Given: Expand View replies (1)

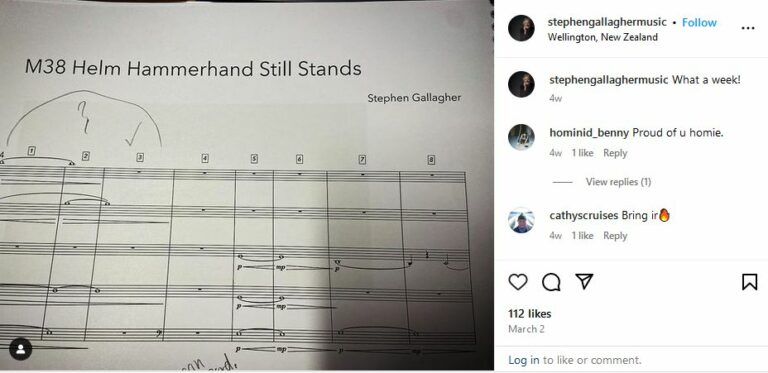Looking at the screenshot, I should tap(618, 182).
